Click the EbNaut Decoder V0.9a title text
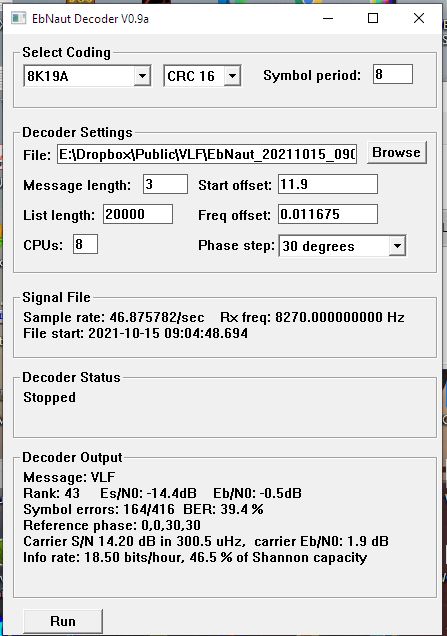 pos(90,19)
